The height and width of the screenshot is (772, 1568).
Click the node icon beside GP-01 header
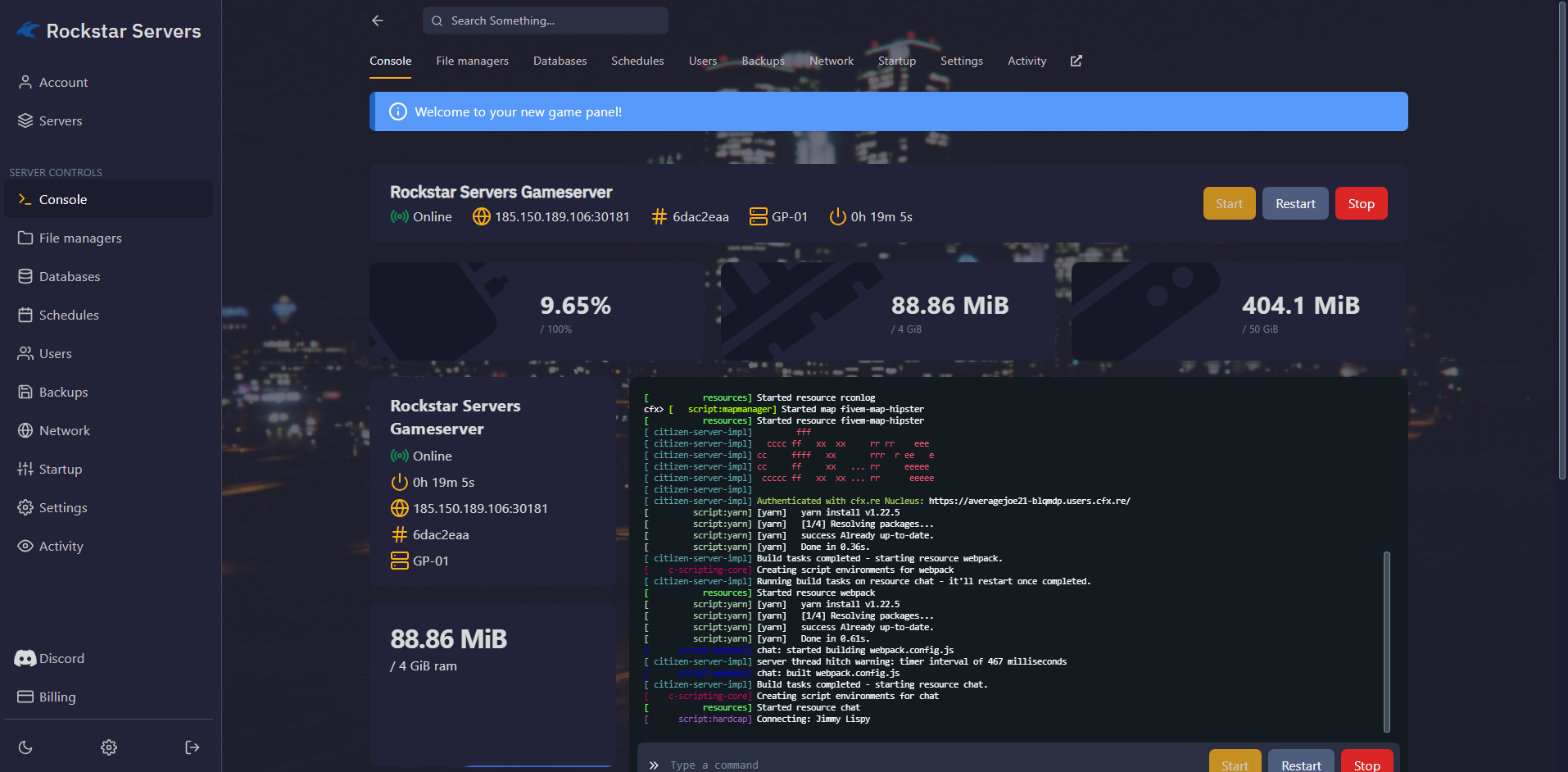pyautogui.click(x=759, y=216)
